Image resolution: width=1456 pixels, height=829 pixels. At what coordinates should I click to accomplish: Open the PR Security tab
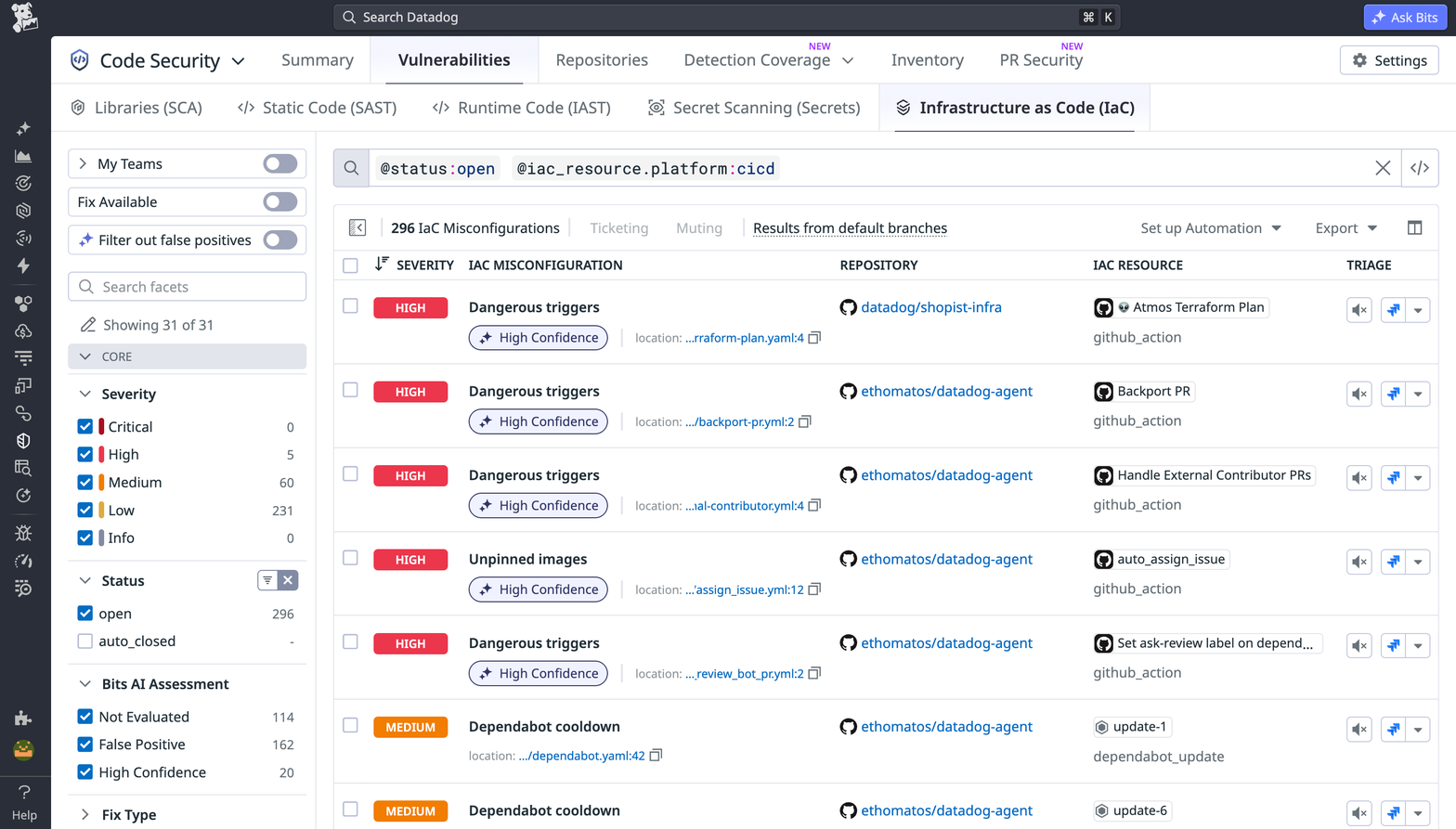(x=1041, y=60)
